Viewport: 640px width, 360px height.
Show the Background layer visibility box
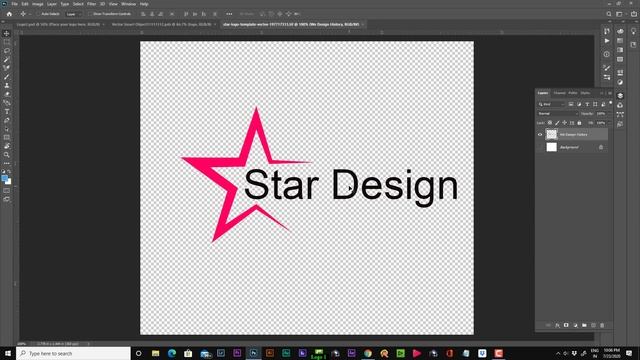tap(540, 147)
